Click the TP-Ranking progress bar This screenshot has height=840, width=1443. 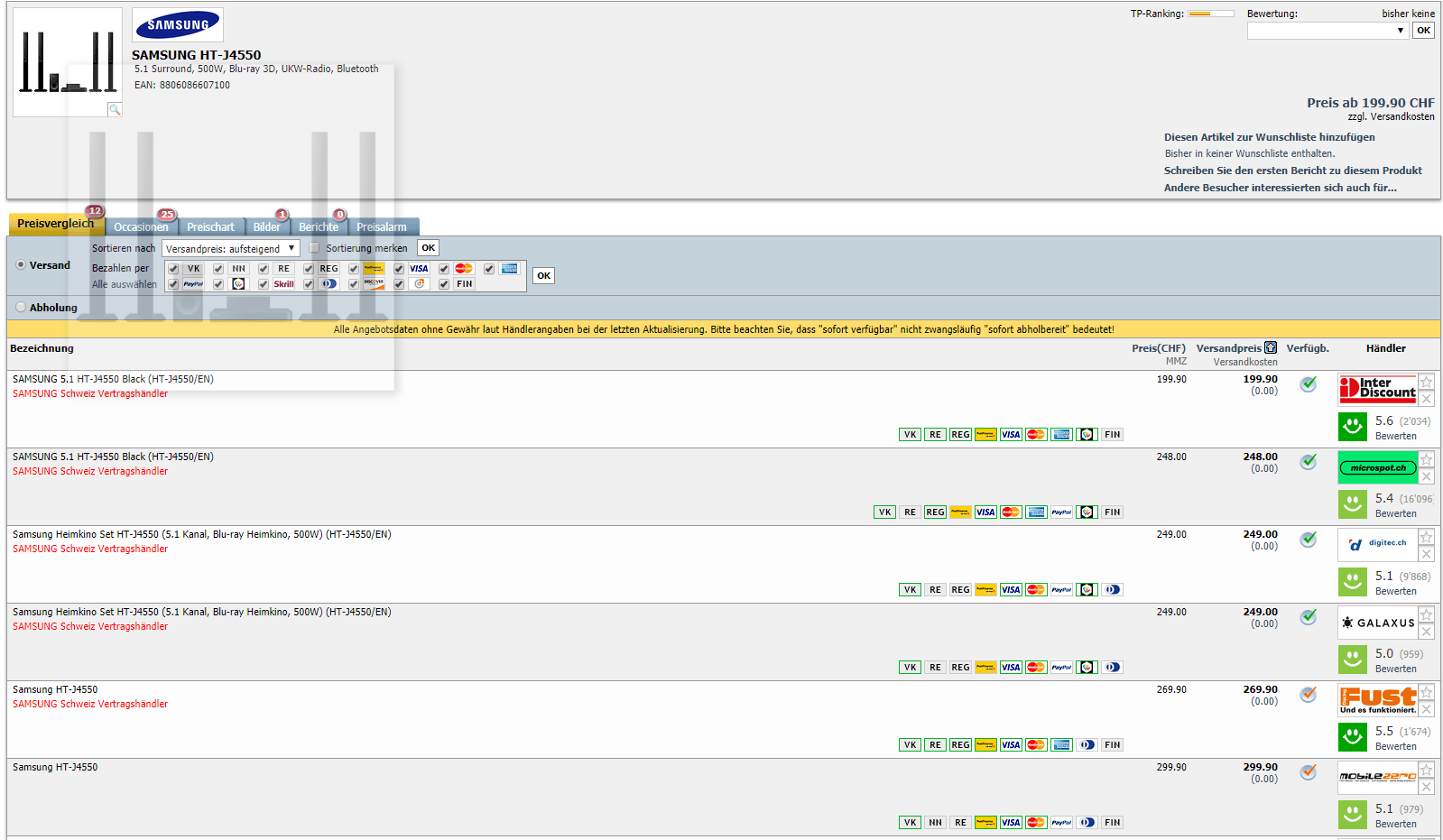[1211, 14]
